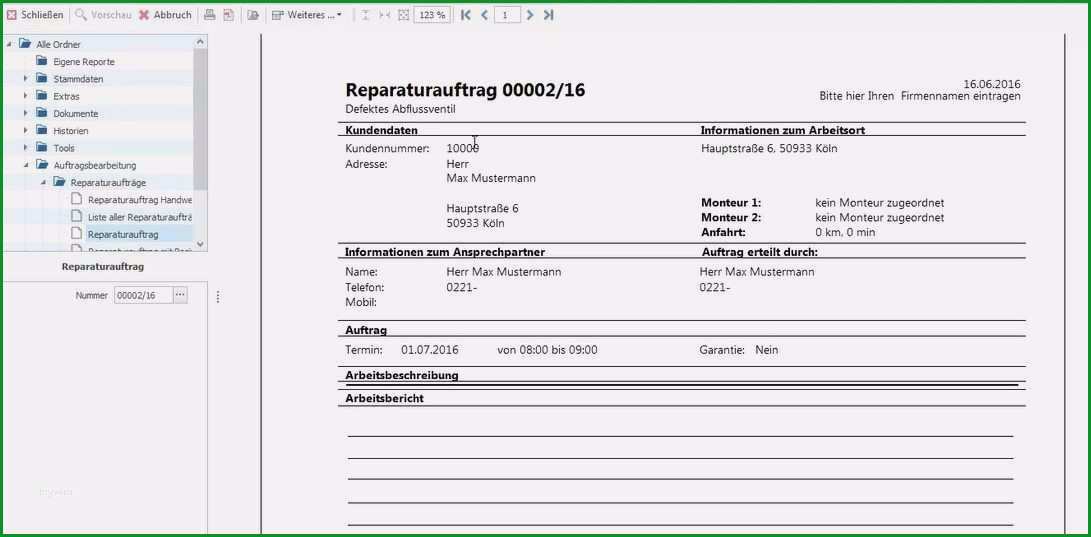Screen dimensions: 1091x537
Task: Select the Historien folder
Action: point(71,131)
